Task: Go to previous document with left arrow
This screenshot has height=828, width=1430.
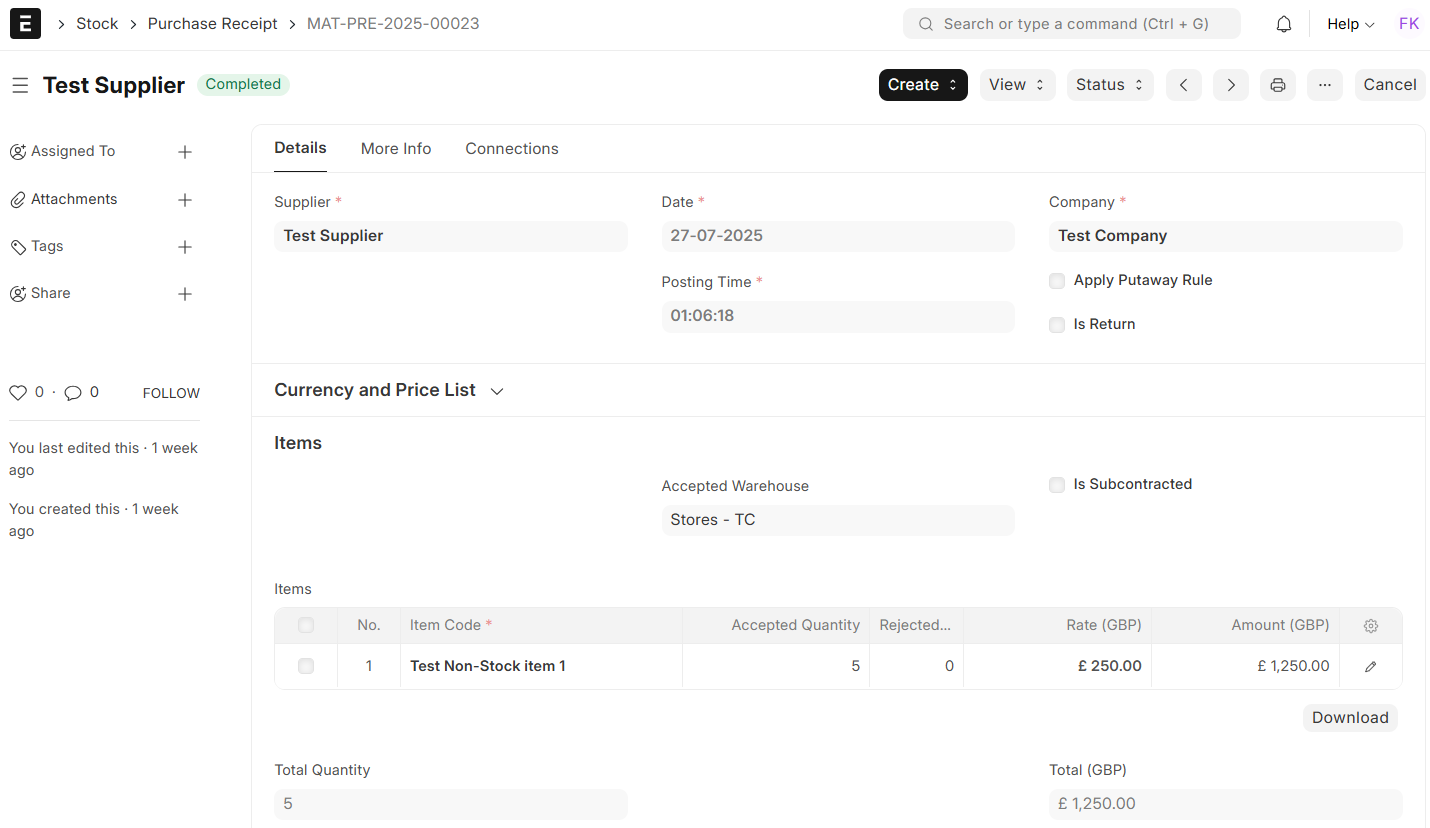Action: 1183,85
